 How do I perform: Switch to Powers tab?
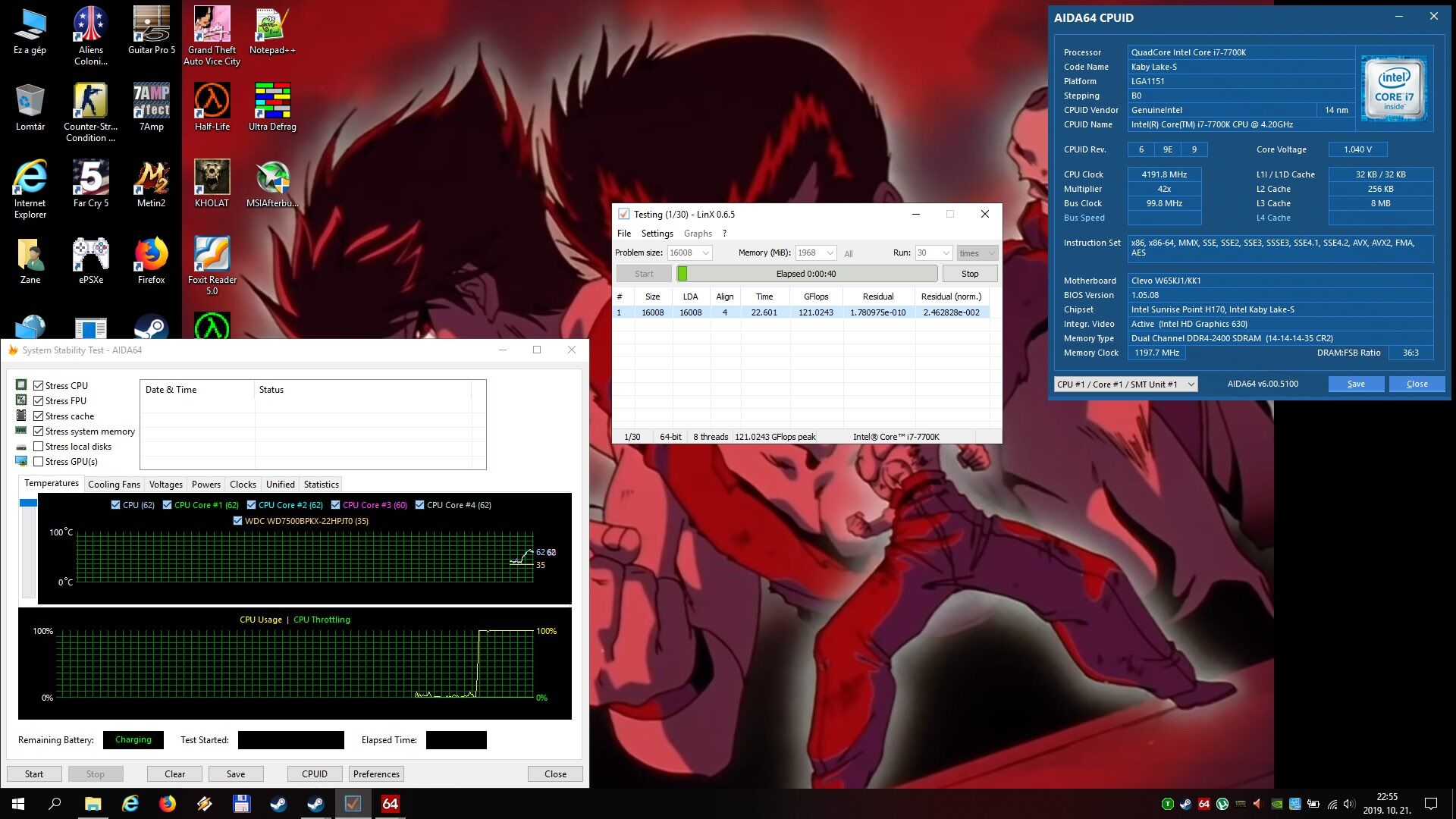[206, 485]
